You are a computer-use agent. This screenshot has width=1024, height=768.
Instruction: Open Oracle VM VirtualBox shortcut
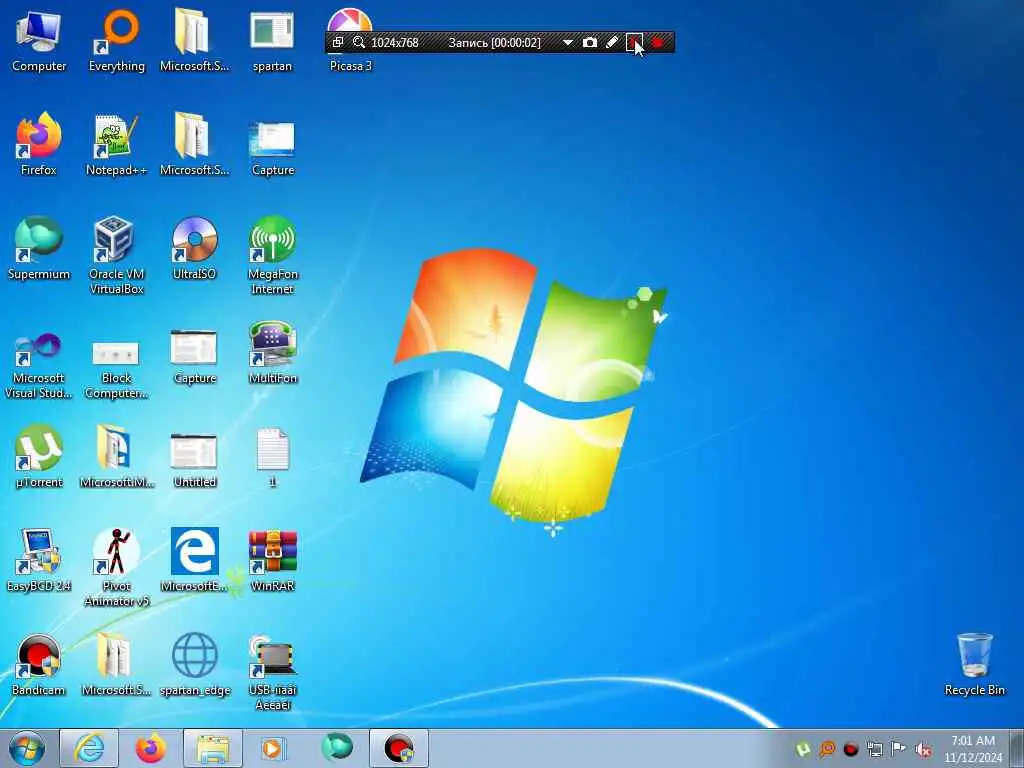coord(116,256)
